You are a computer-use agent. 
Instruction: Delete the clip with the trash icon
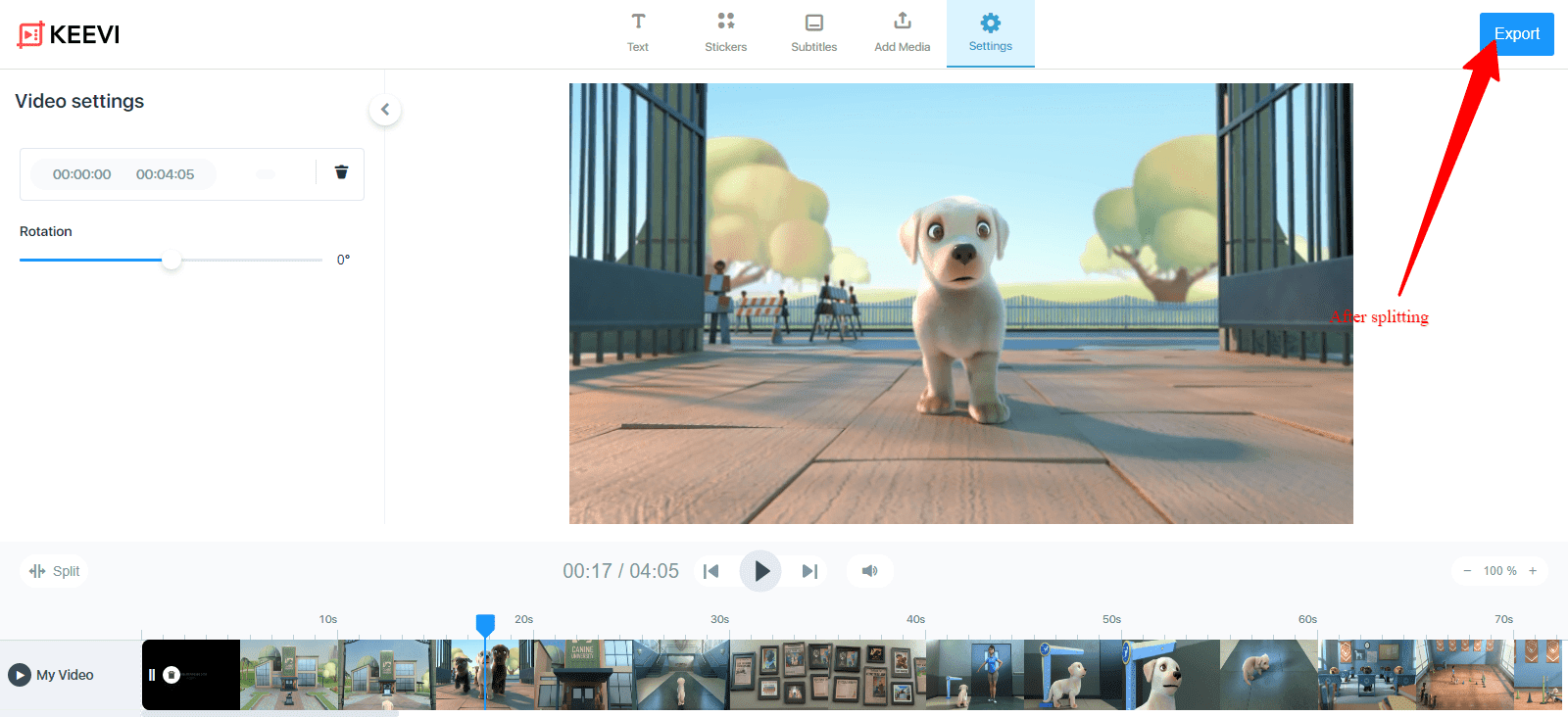[x=341, y=172]
